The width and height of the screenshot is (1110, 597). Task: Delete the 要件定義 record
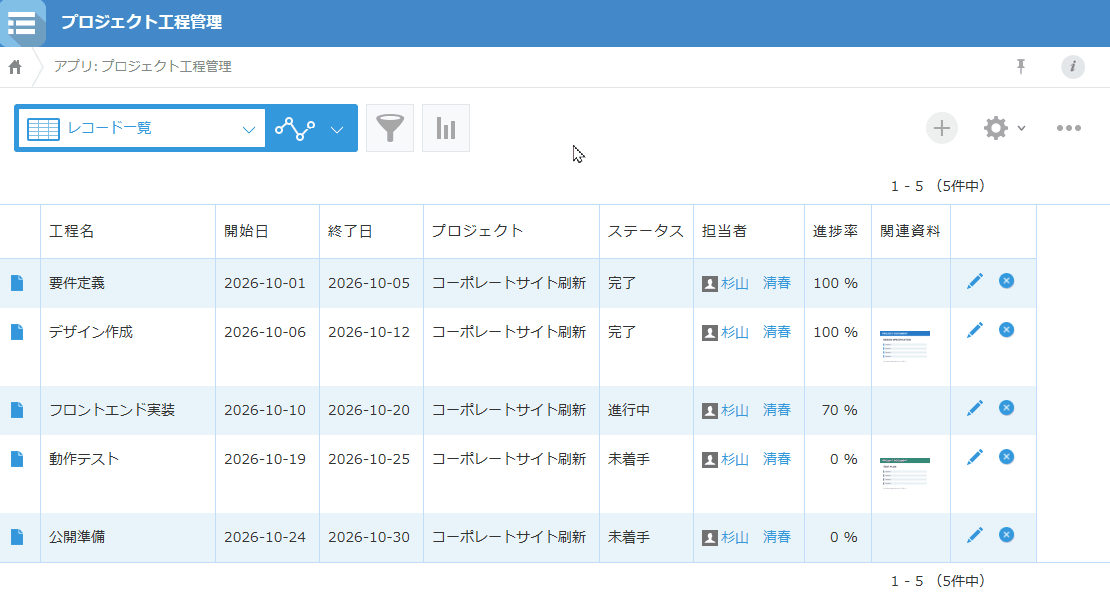(1006, 281)
